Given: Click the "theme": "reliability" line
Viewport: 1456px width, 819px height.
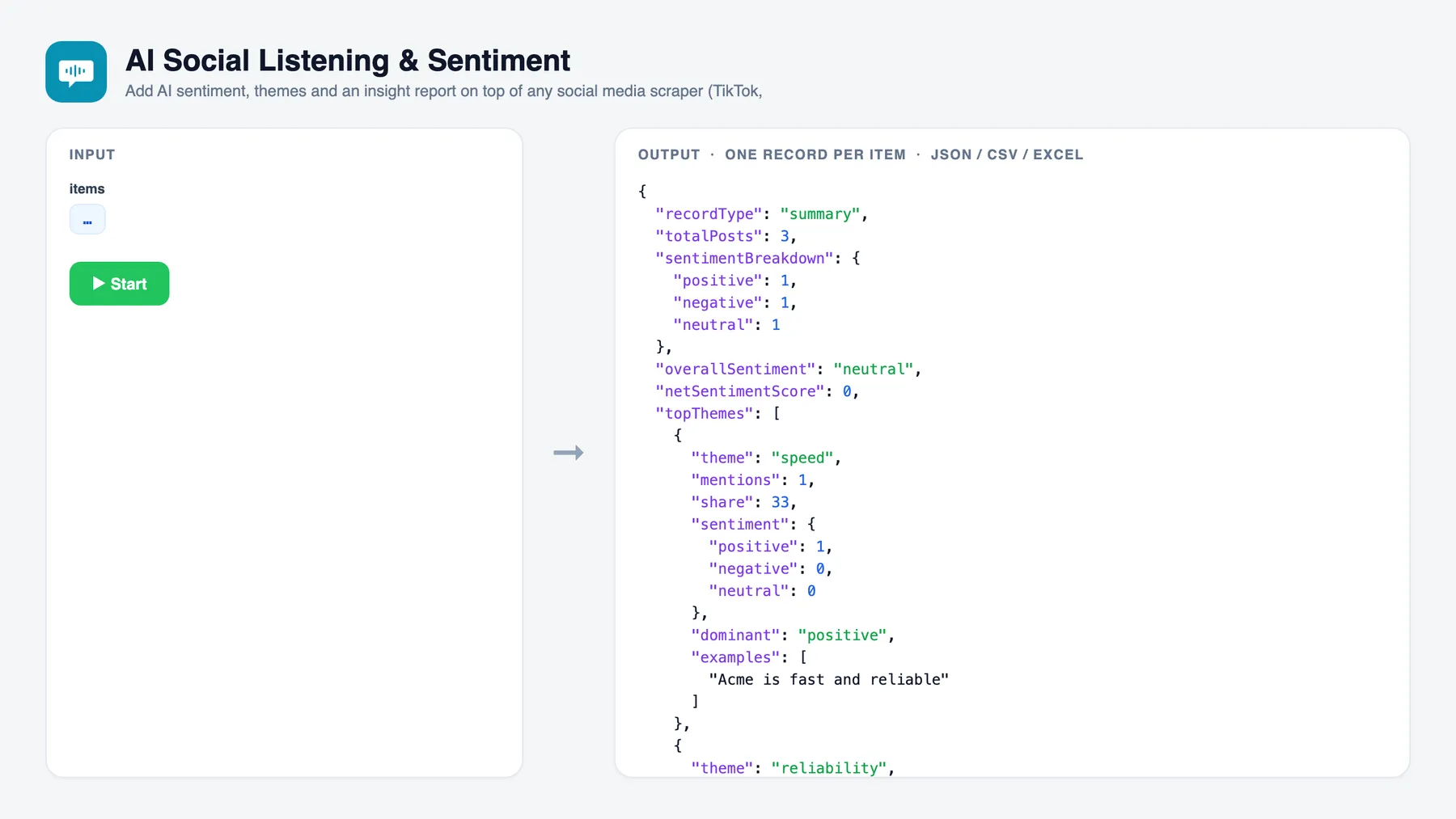Looking at the screenshot, I should tap(793, 768).
